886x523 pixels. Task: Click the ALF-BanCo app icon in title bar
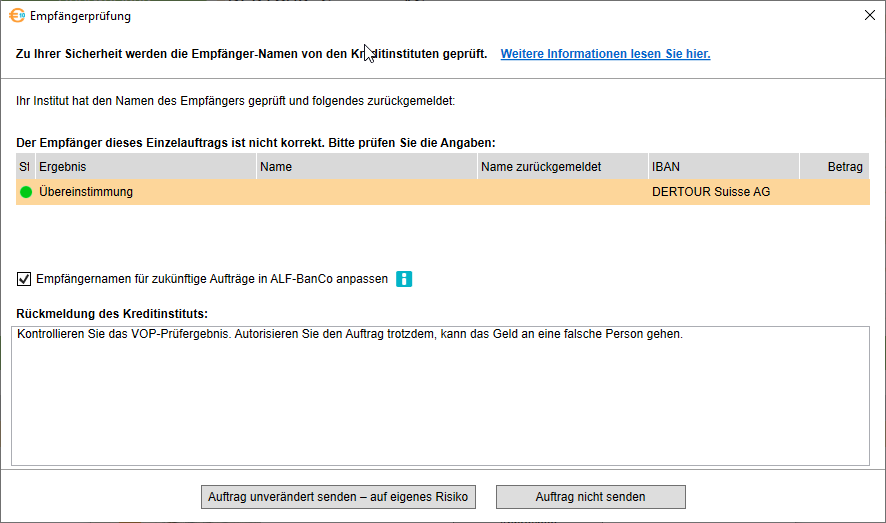pyautogui.click(x=17, y=16)
